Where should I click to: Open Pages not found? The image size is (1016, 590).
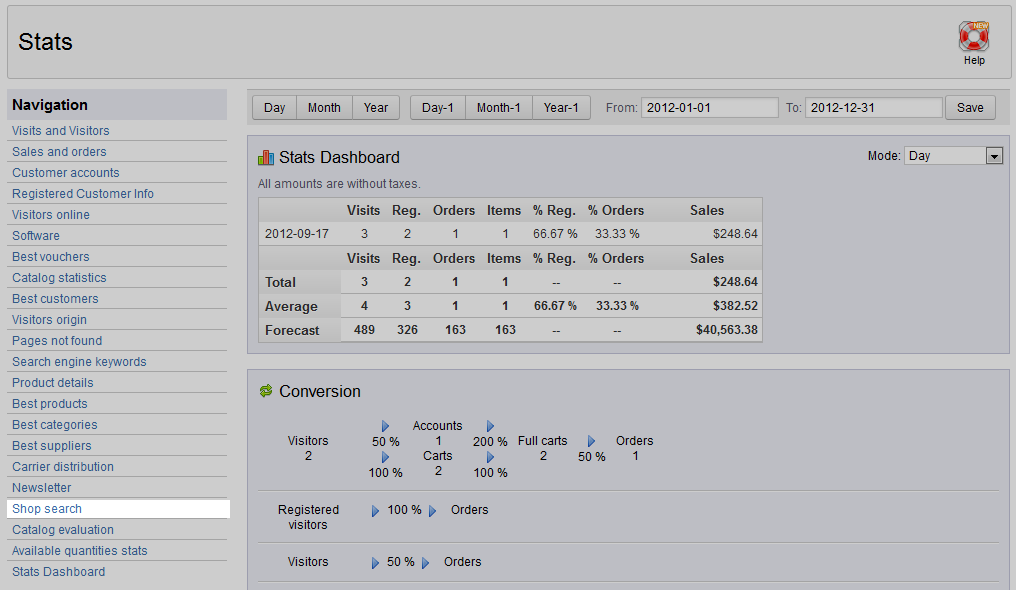(x=57, y=341)
